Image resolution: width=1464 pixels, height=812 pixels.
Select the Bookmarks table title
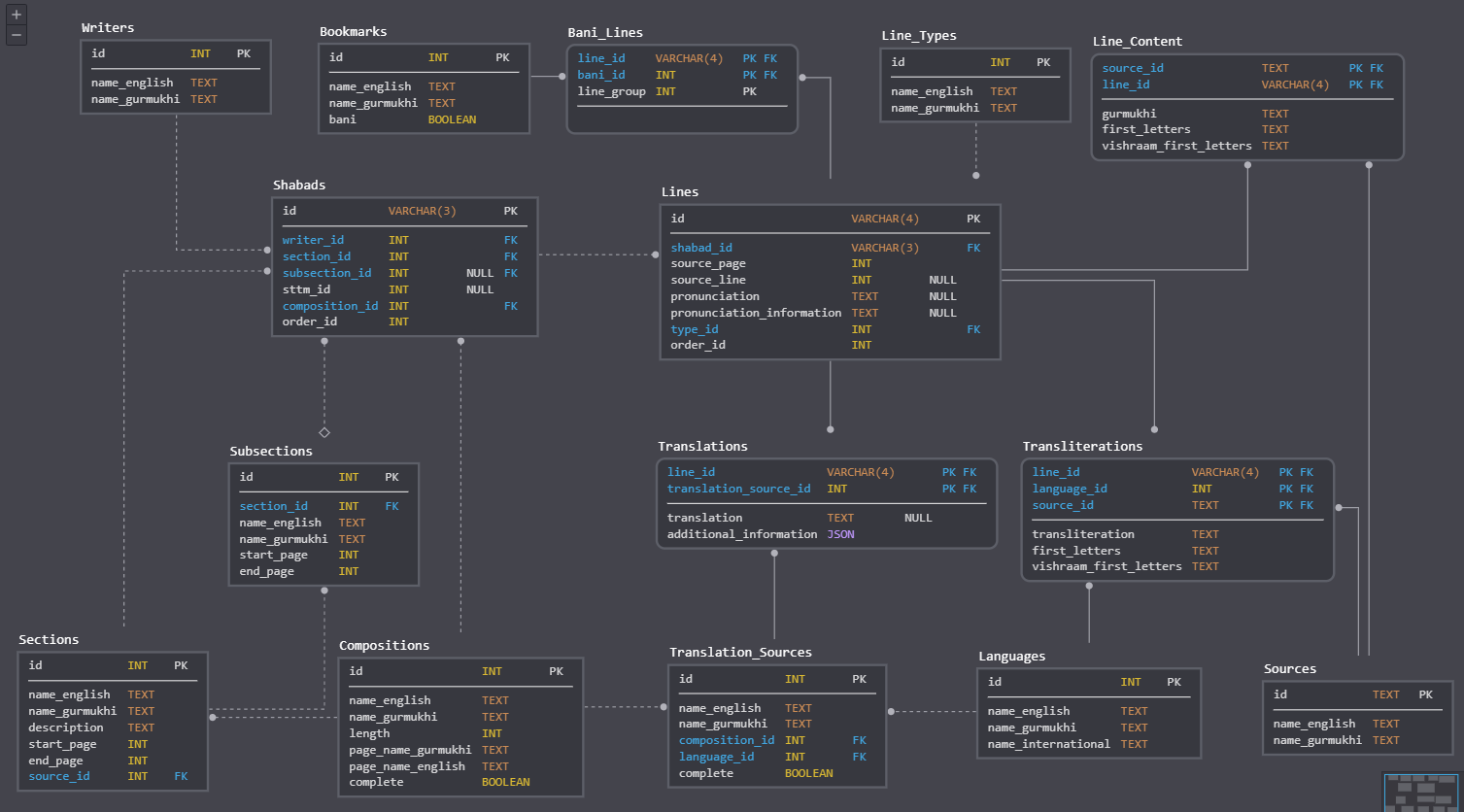pyautogui.click(x=354, y=32)
